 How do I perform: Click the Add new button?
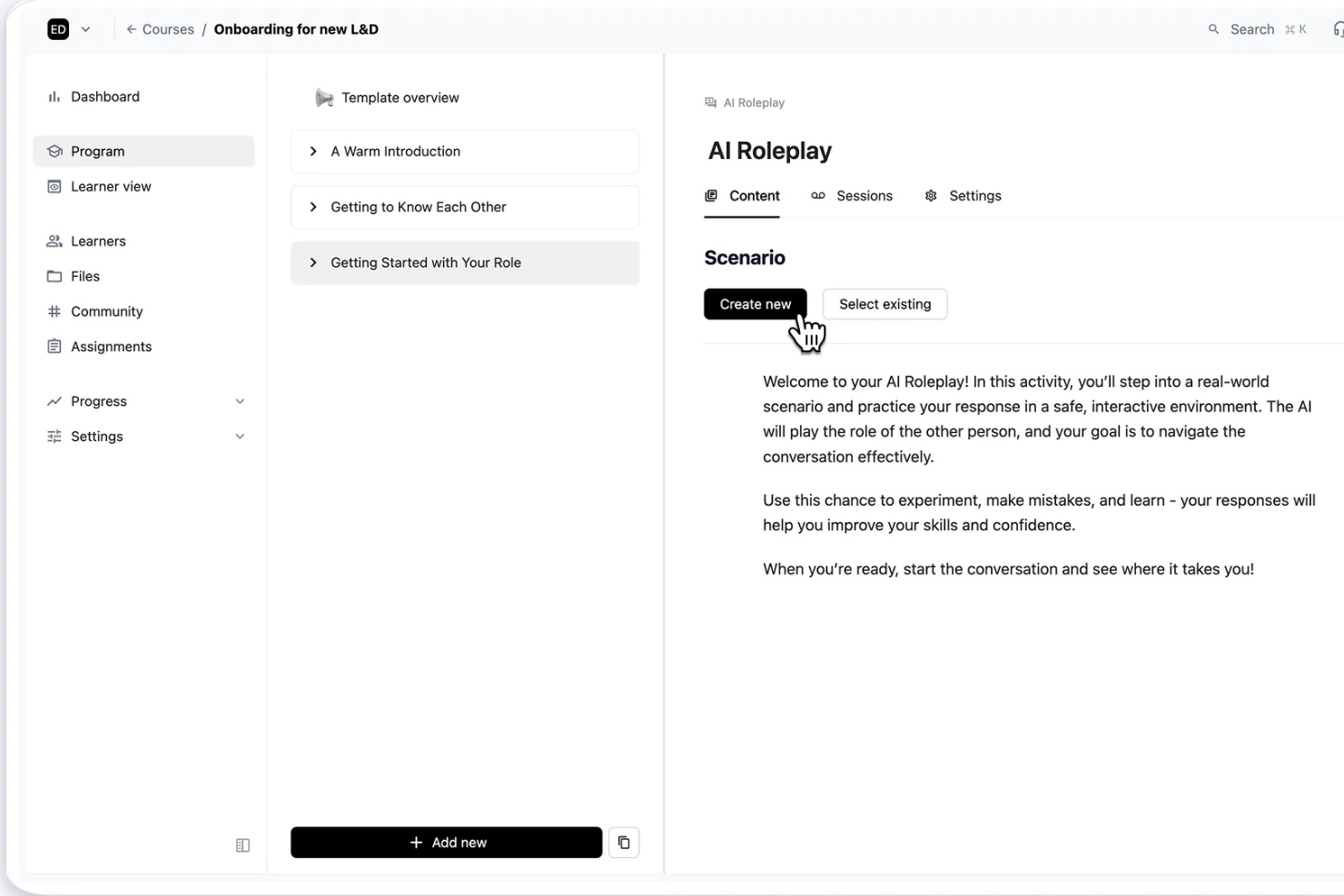tap(446, 842)
